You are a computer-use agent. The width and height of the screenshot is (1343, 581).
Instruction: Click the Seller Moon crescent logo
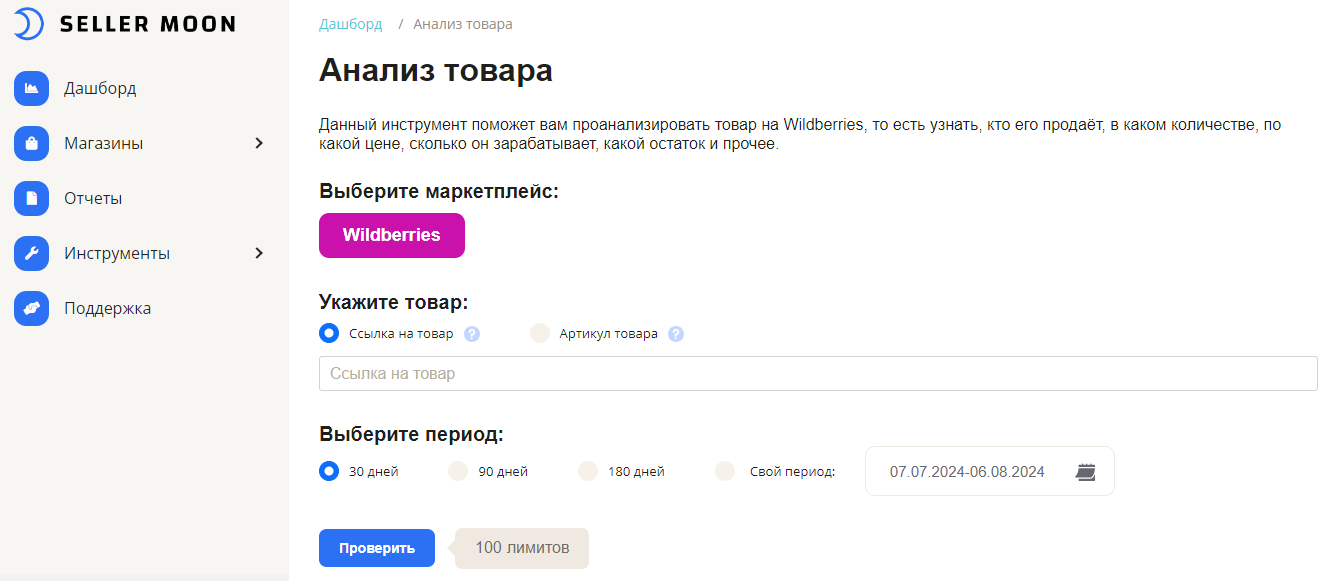point(29,23)
